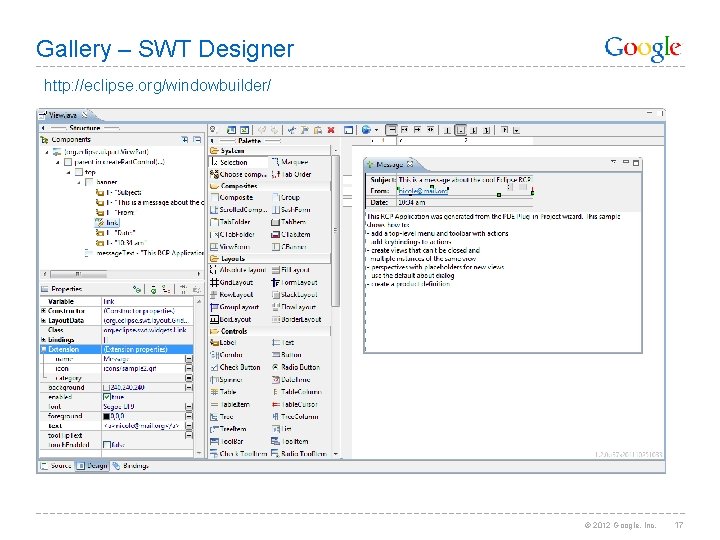Click the palette vertical scrollbar
720x540 pixels.
(x=336, y=232)
